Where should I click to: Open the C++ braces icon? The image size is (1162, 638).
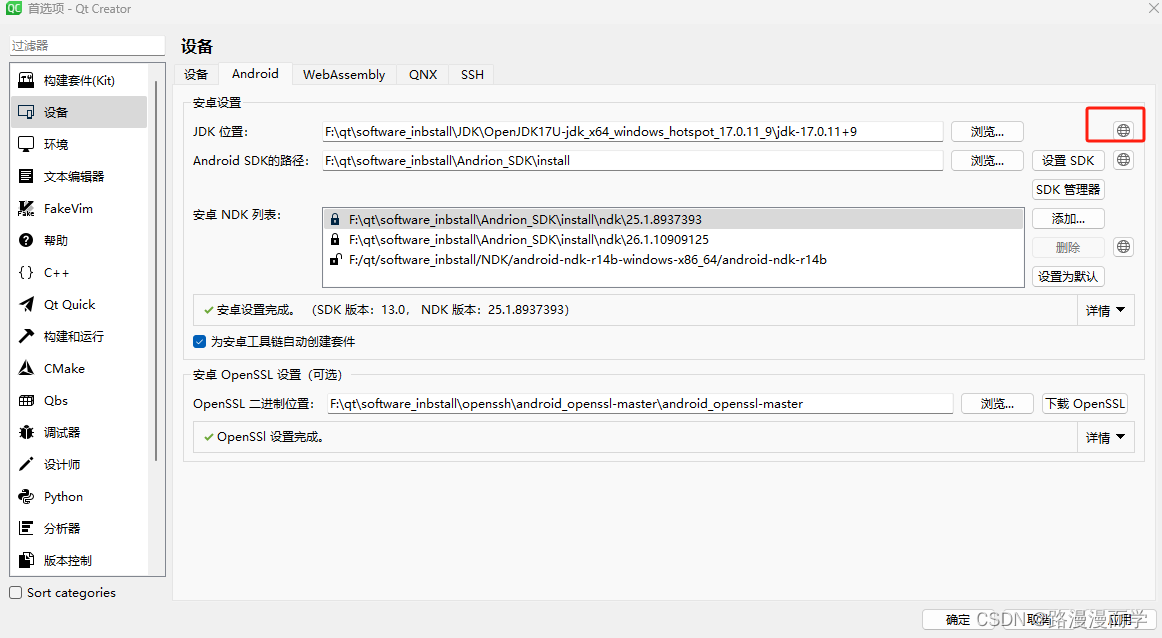click(26, 272)
